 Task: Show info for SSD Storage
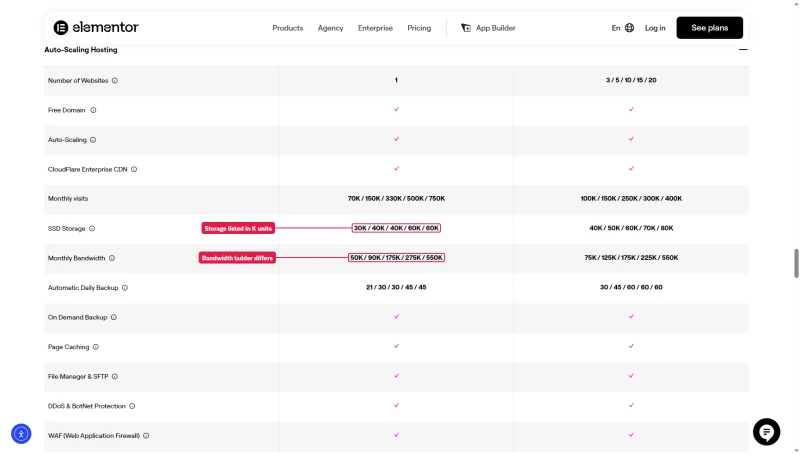coord(92,229)
